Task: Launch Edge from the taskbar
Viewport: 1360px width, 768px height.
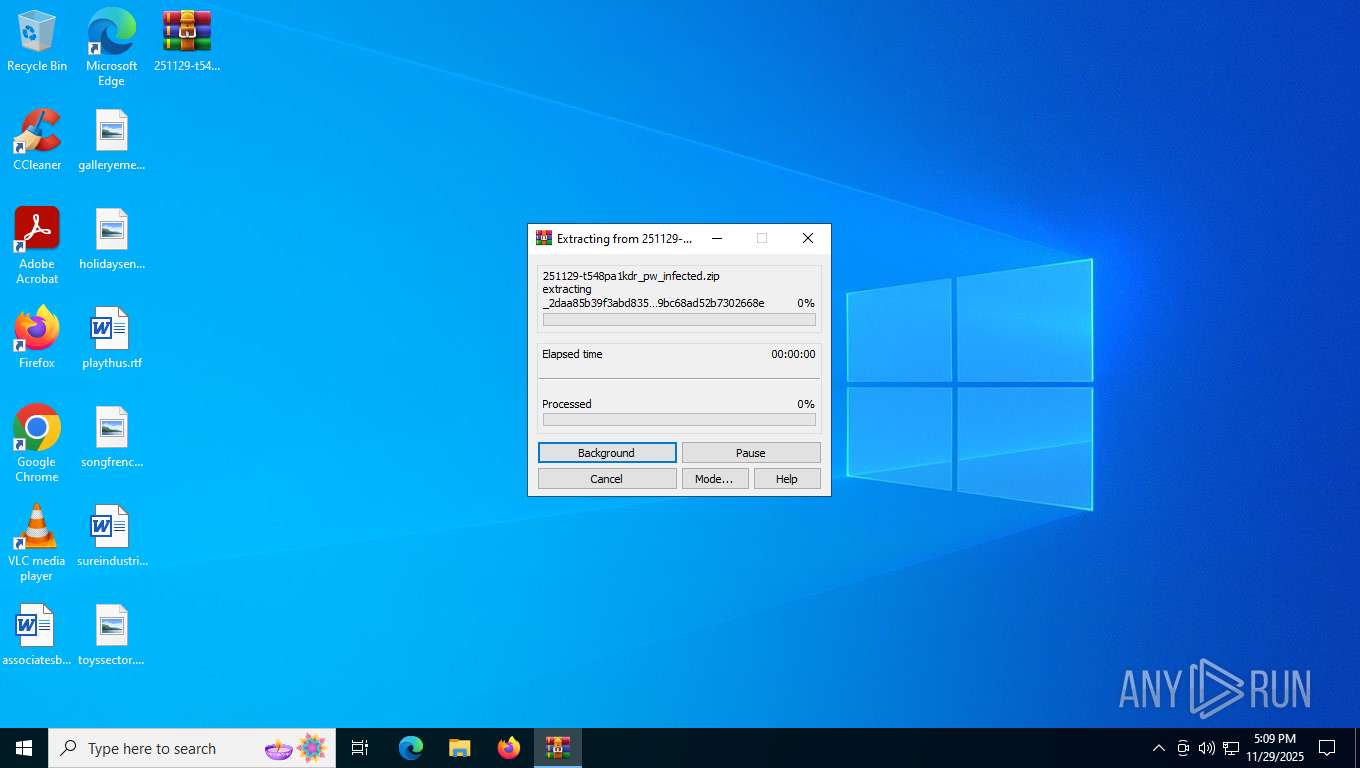Action: [x=411, y=748]
